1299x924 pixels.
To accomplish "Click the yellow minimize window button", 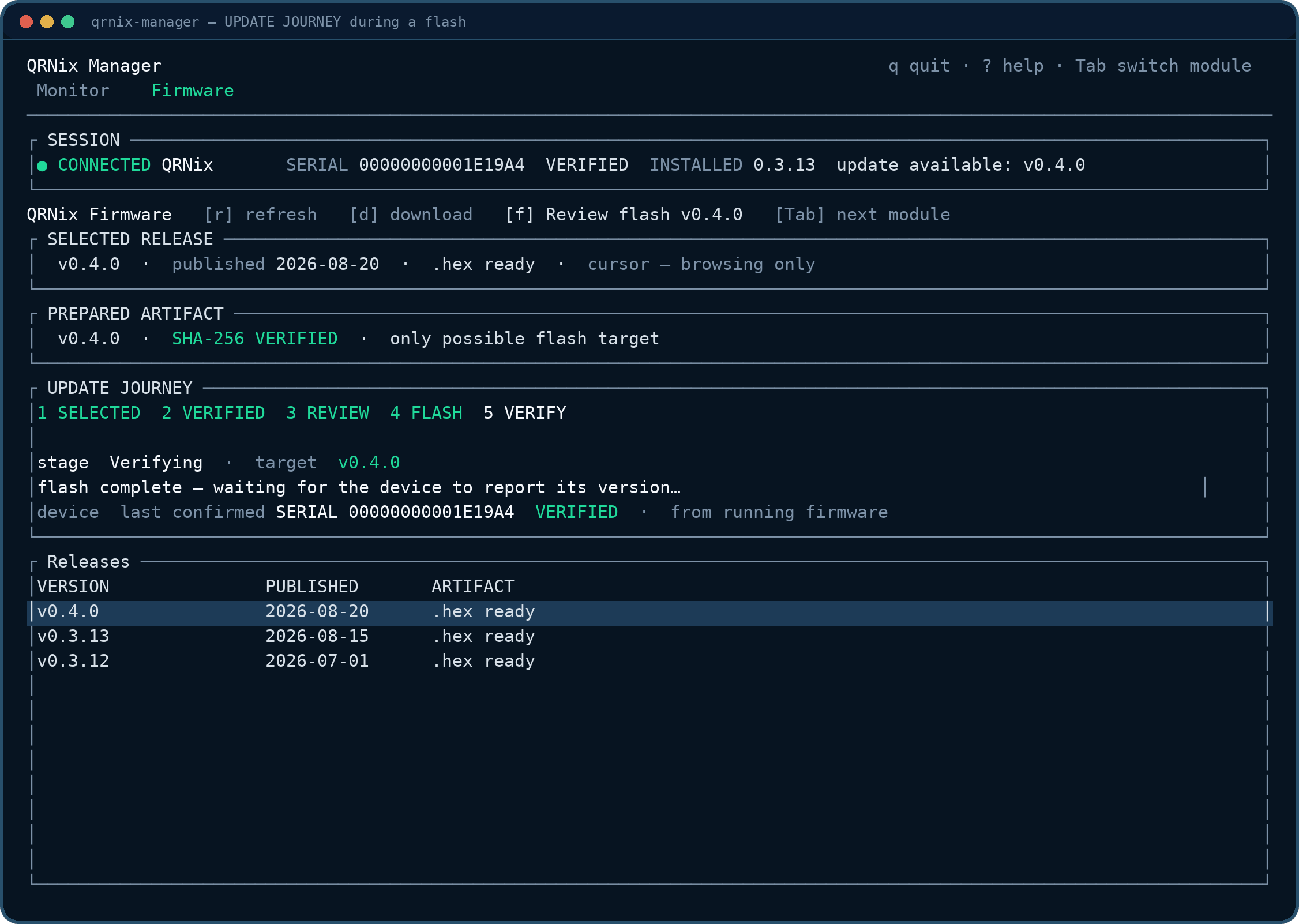I will [x=47, y=21].
